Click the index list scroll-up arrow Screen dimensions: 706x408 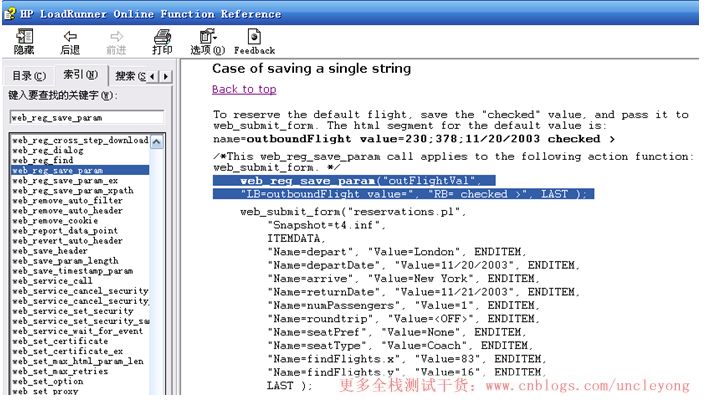(x=157, y=142)
